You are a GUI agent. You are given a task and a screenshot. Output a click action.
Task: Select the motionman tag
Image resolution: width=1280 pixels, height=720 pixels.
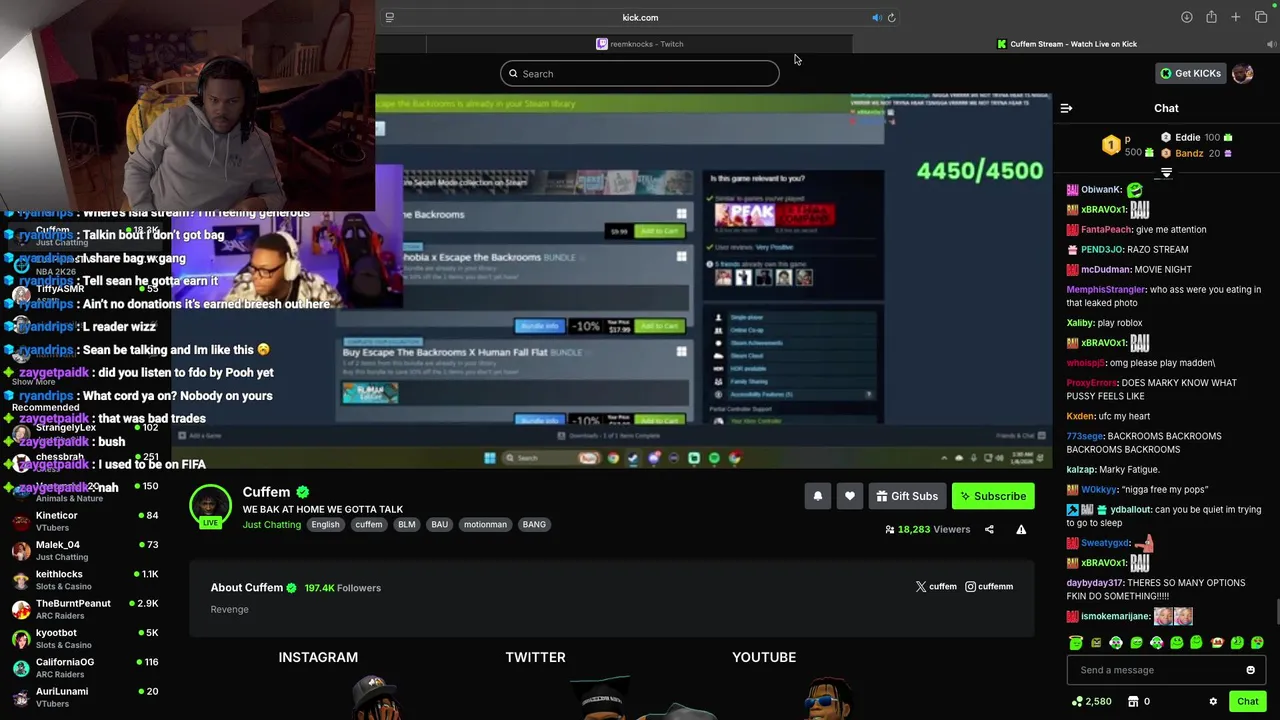485,525
